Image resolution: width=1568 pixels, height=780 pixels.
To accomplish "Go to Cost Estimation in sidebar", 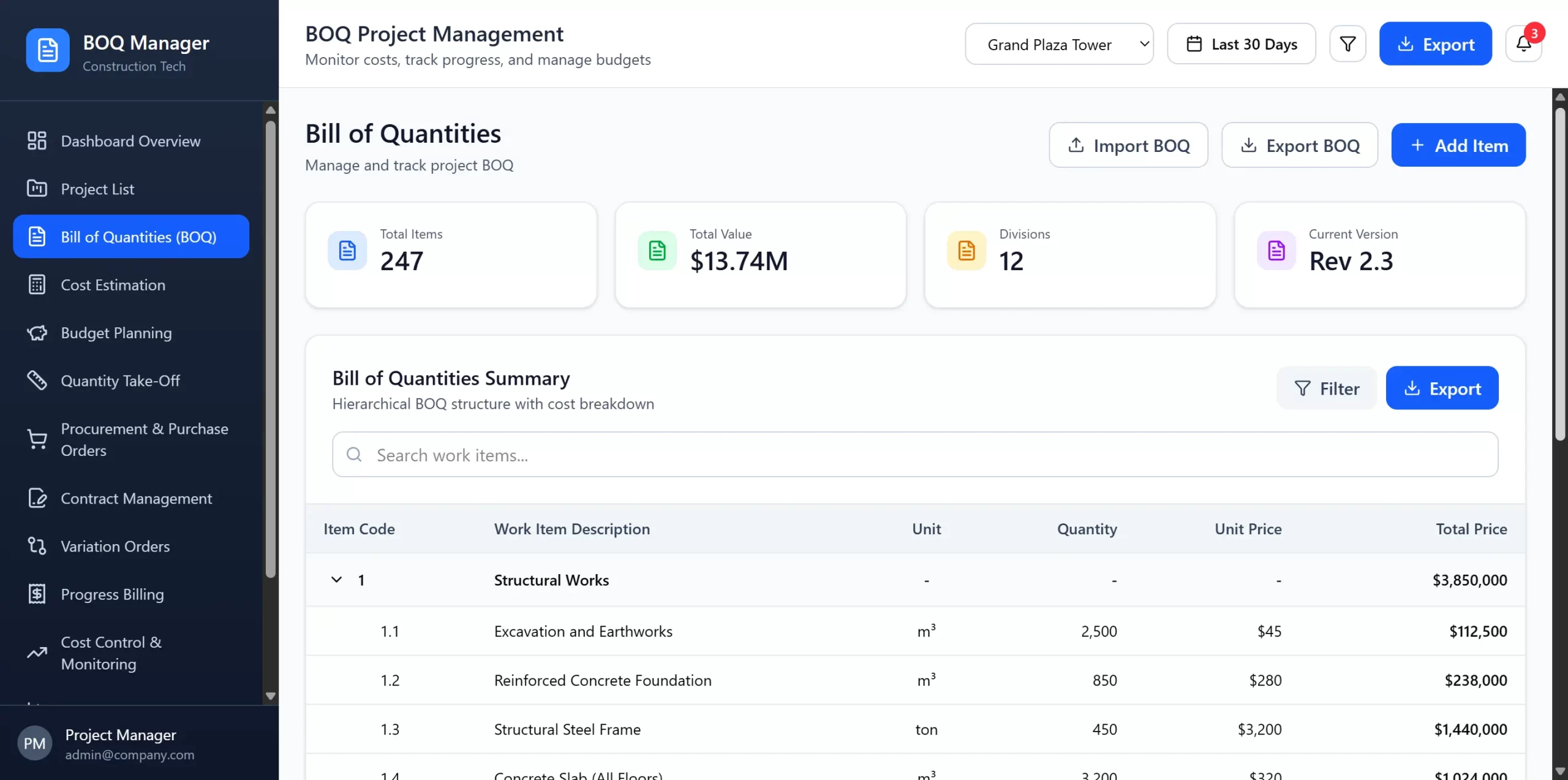I will [113, 285].
